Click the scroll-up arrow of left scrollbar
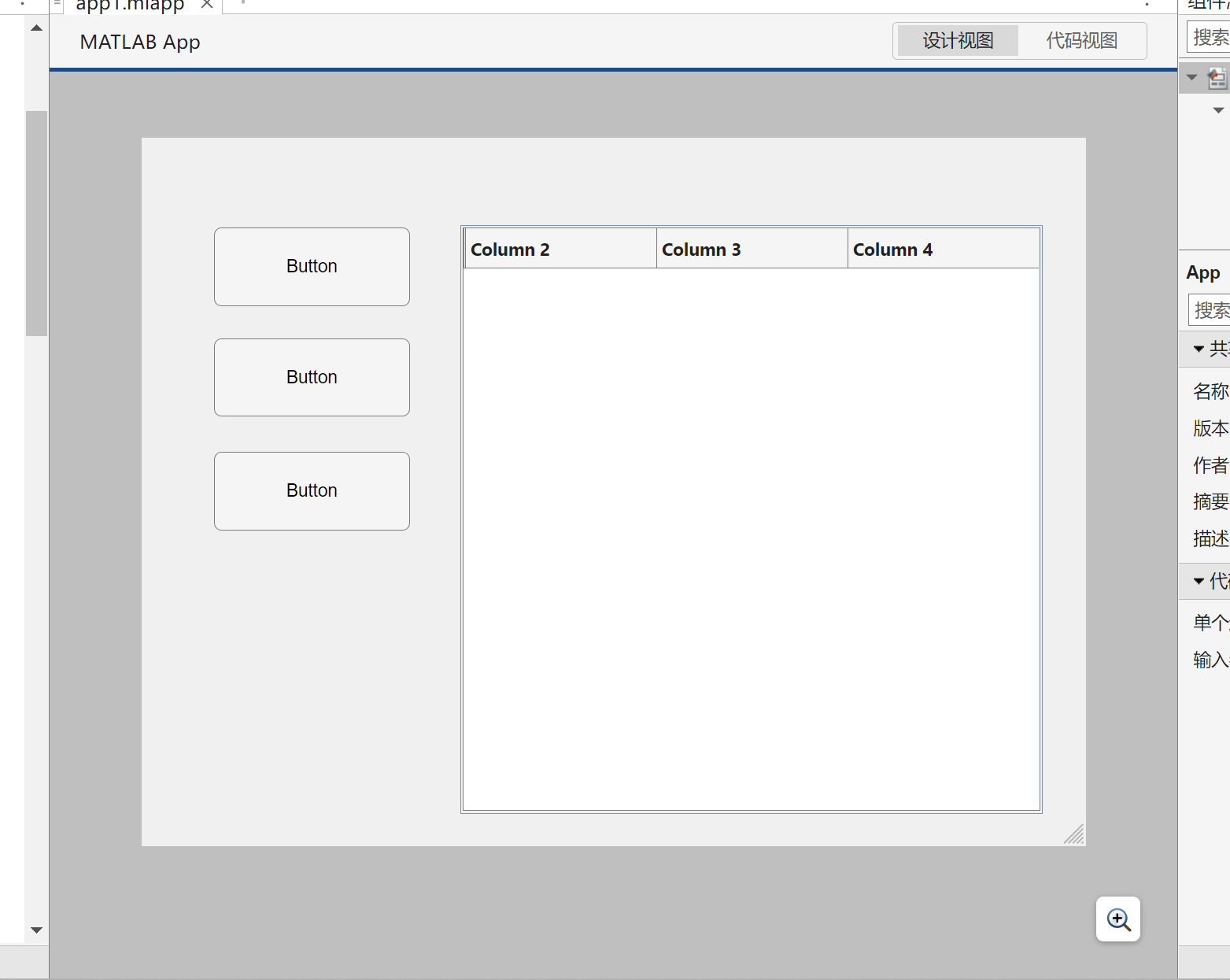 pos(36,28)
